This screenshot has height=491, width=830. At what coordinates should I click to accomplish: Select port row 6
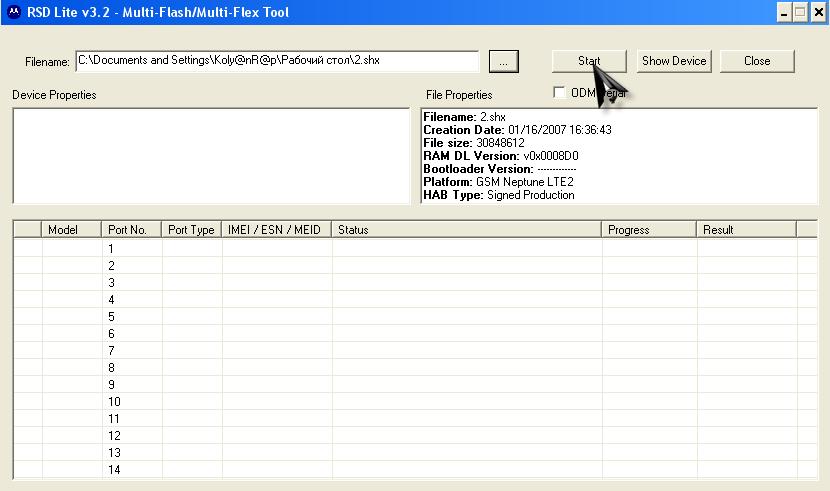(415, 333)
